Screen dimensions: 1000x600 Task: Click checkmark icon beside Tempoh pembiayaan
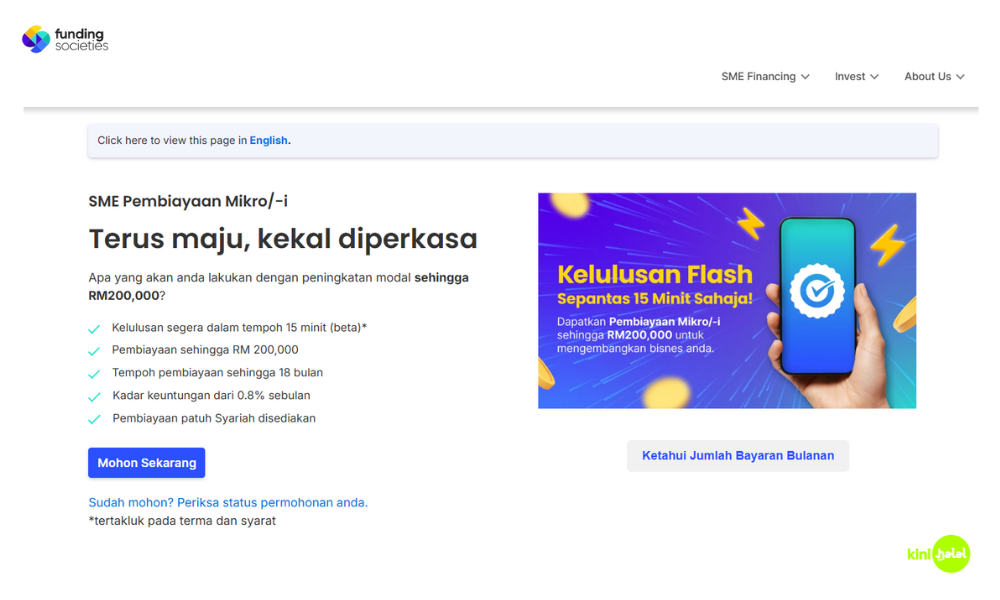[94, 374]
